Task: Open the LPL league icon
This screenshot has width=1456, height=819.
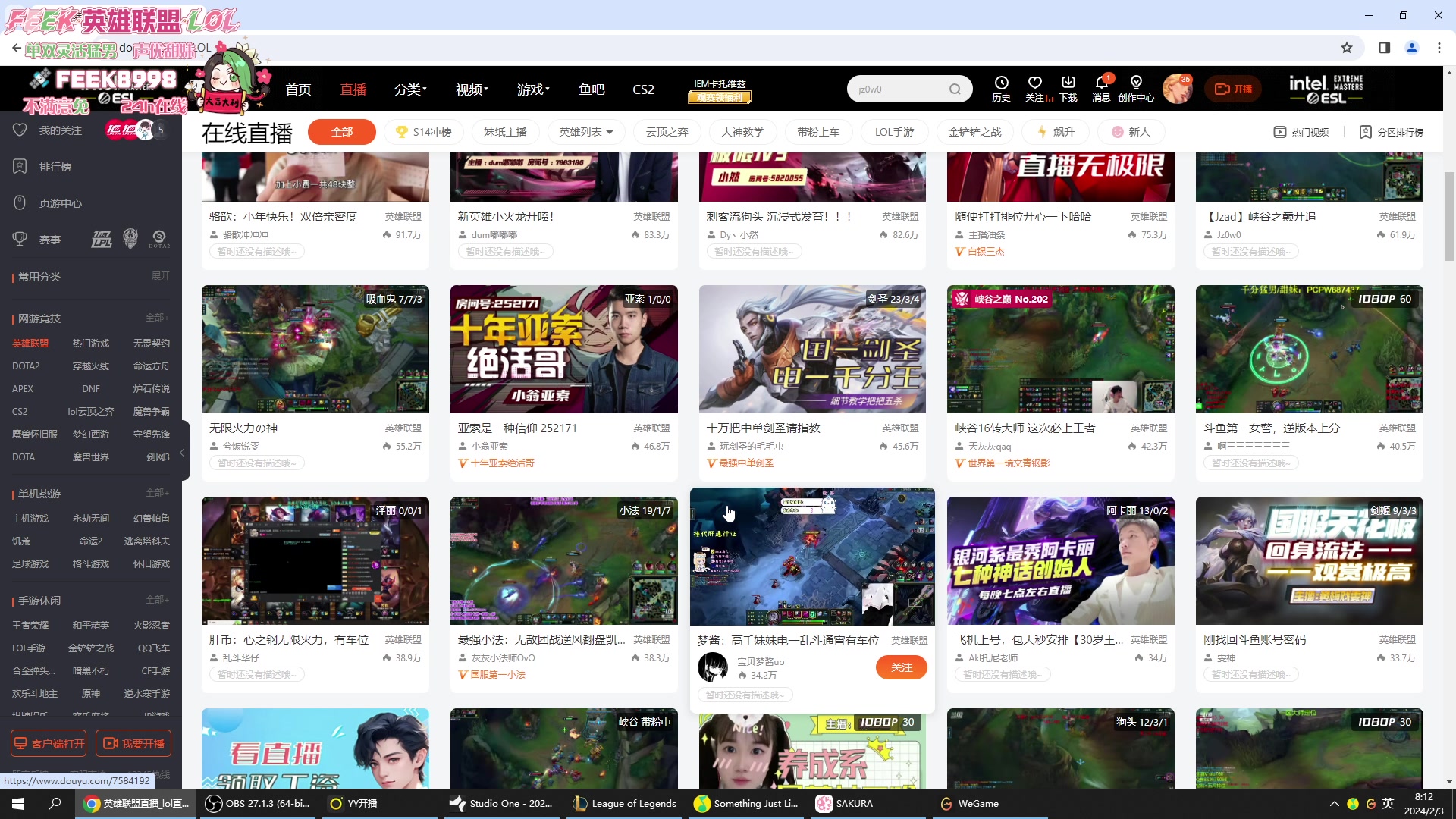Action: pyautogui.click(x=102, y=240)
